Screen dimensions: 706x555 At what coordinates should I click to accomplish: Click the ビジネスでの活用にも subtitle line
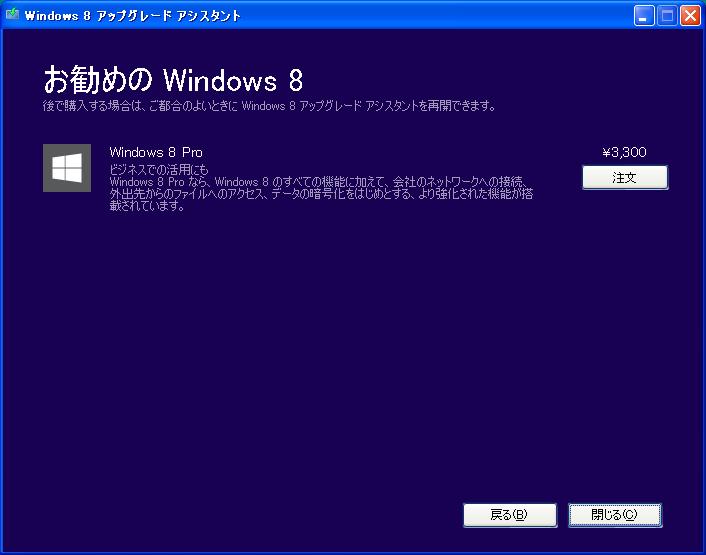coord(159,170)
